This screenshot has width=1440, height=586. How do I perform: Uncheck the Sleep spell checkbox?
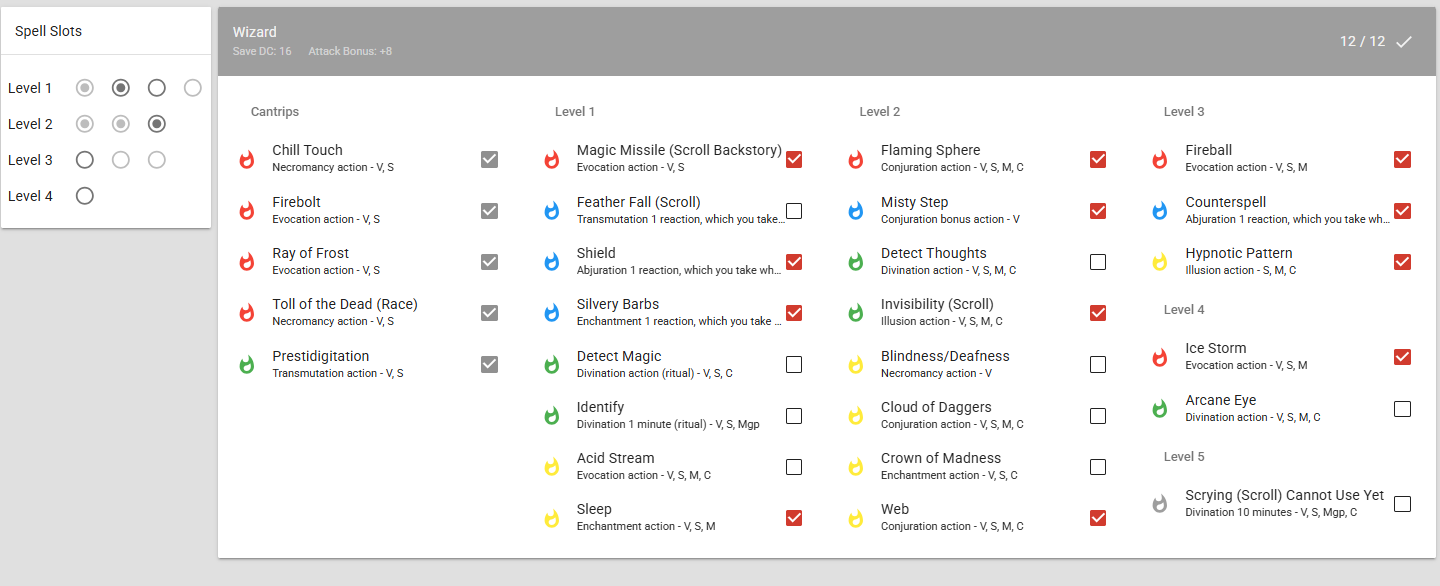(794, 518)
